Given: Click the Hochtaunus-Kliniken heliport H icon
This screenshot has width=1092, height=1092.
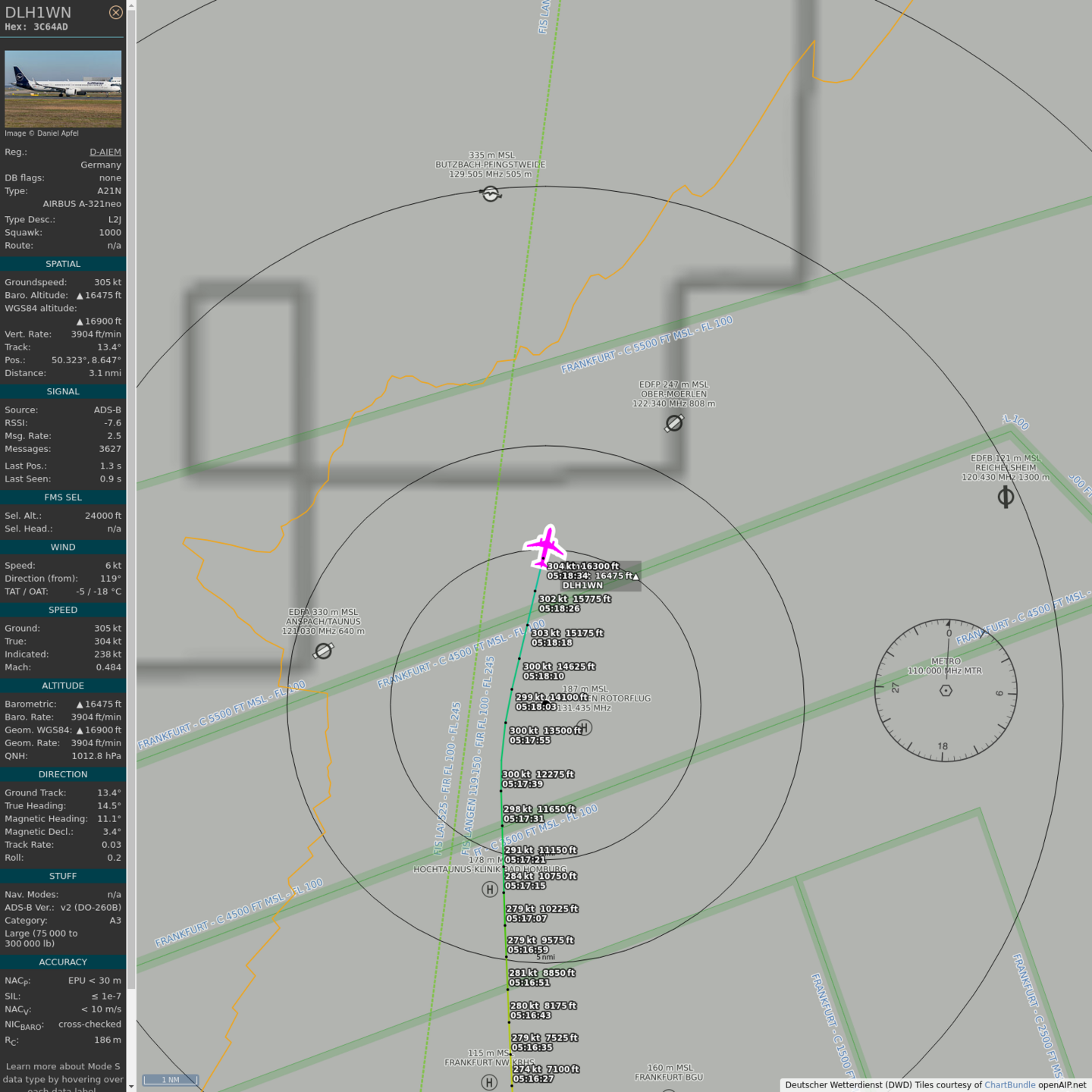Looking at the screenshot, I should coord(490,889).
